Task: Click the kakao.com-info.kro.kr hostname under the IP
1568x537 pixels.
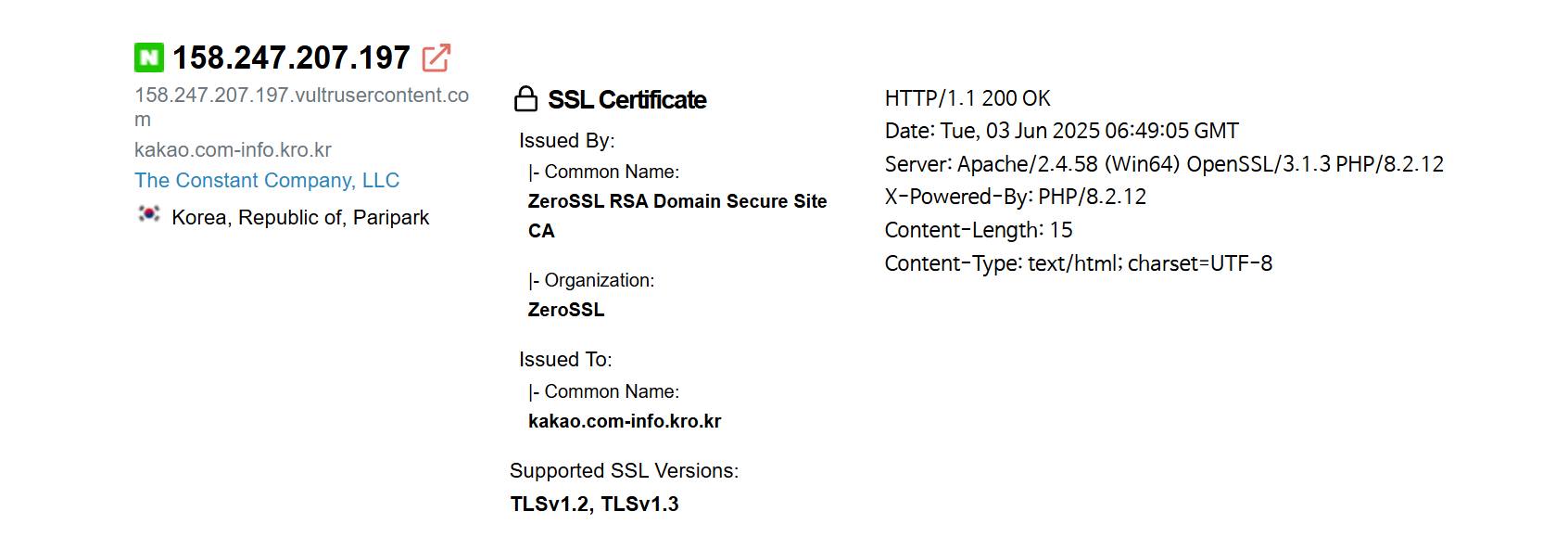Action: pos(233,149)
